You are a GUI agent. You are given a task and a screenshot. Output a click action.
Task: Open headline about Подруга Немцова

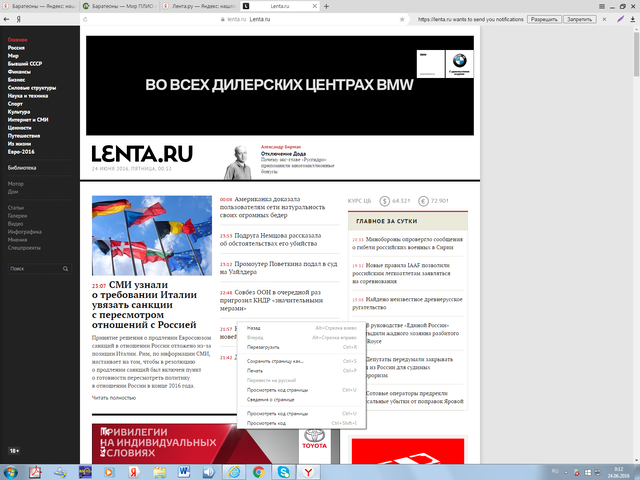pyautogui.click(x=270, y=240)
